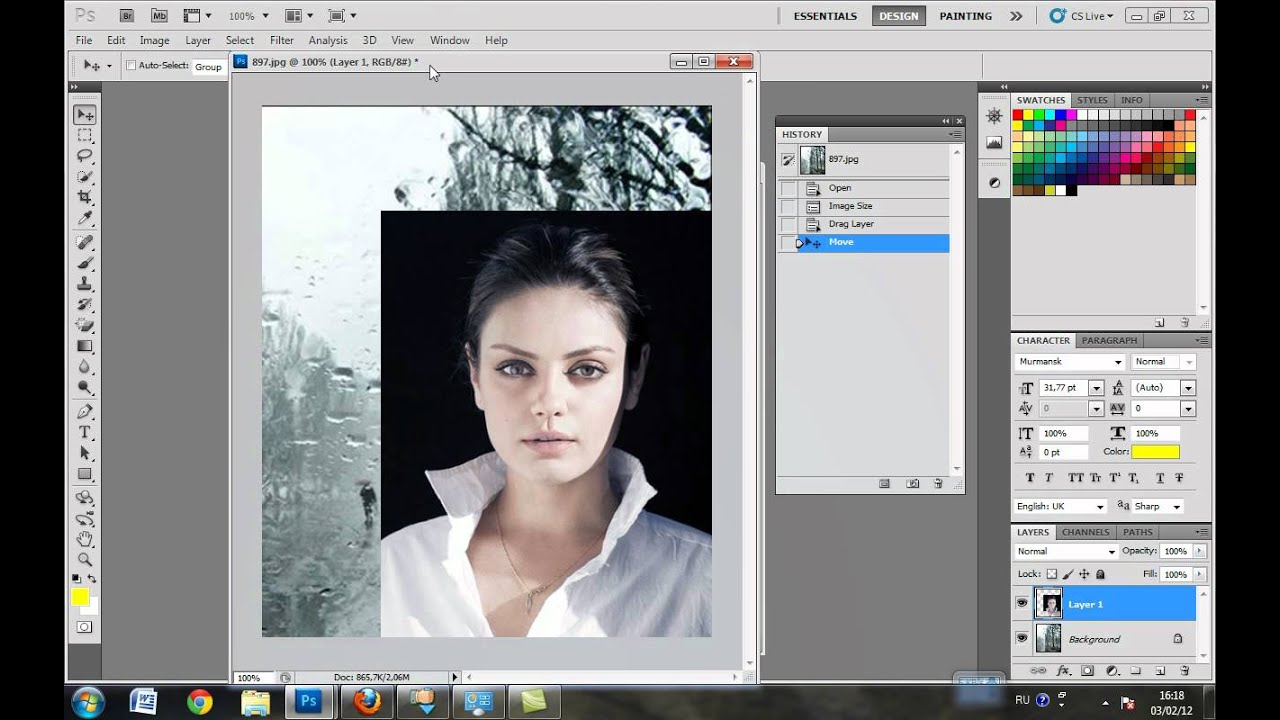
Task: Open the yellow text Color swatch
Action: pos(1155,452)
